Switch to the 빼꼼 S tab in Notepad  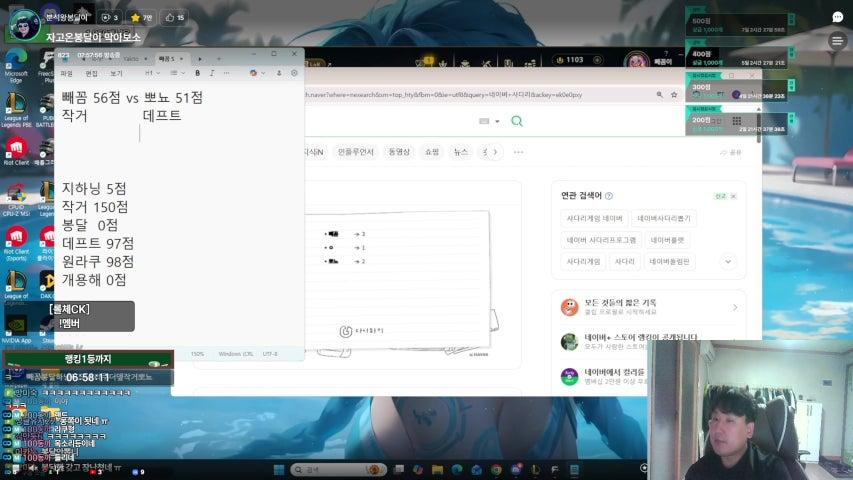167,59
